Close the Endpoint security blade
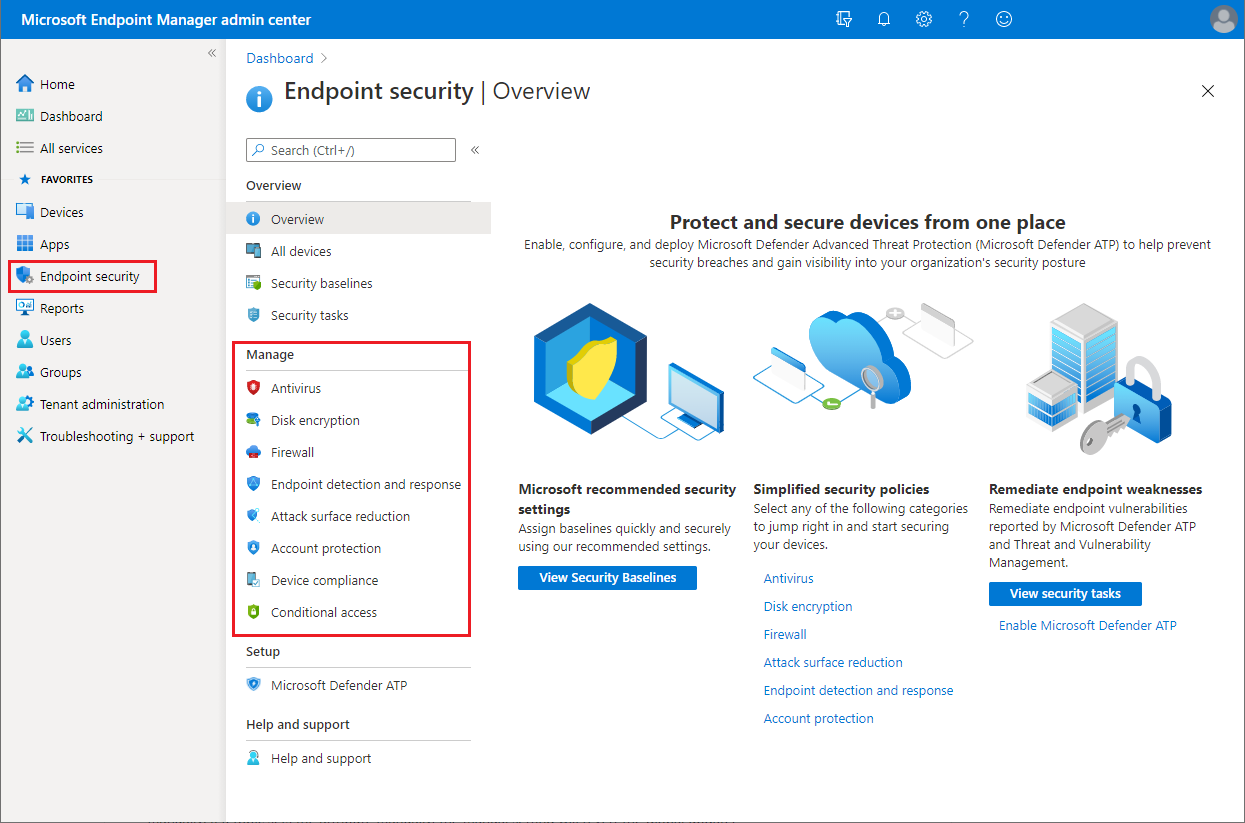Viewport: 1245px width, 823px height. 1208,91
